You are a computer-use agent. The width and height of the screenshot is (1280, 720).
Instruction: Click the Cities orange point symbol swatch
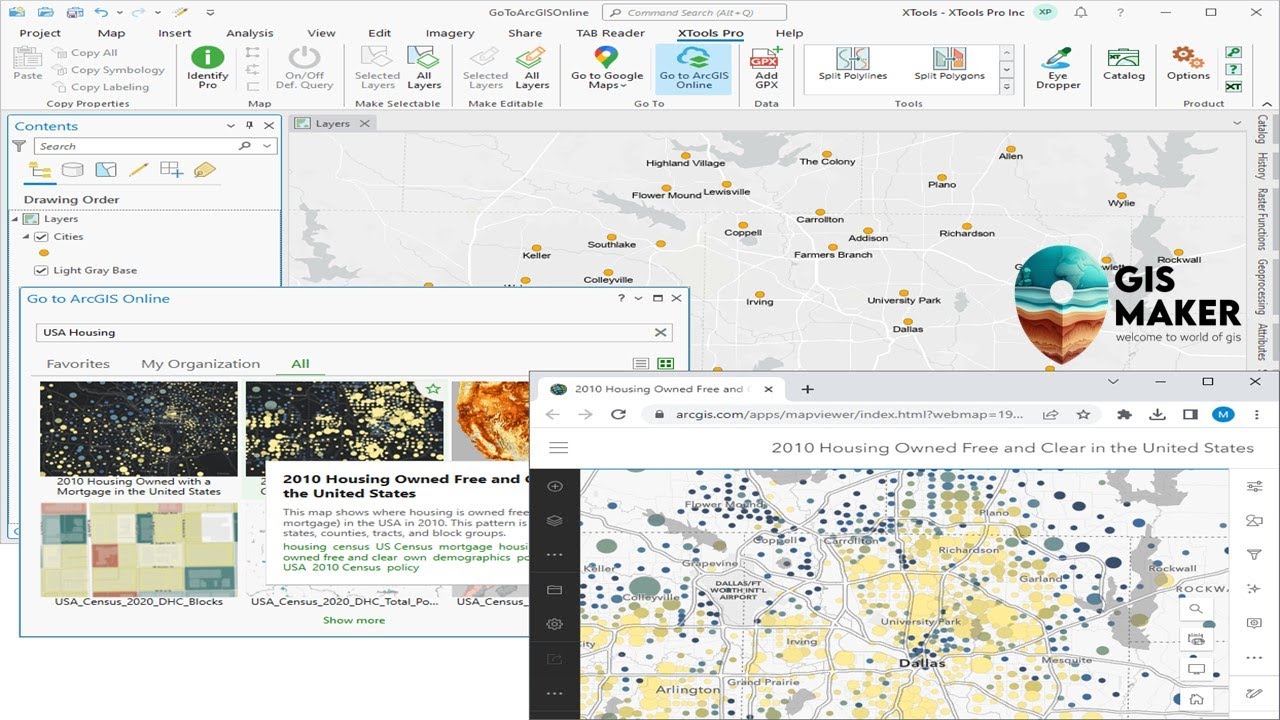43,253
